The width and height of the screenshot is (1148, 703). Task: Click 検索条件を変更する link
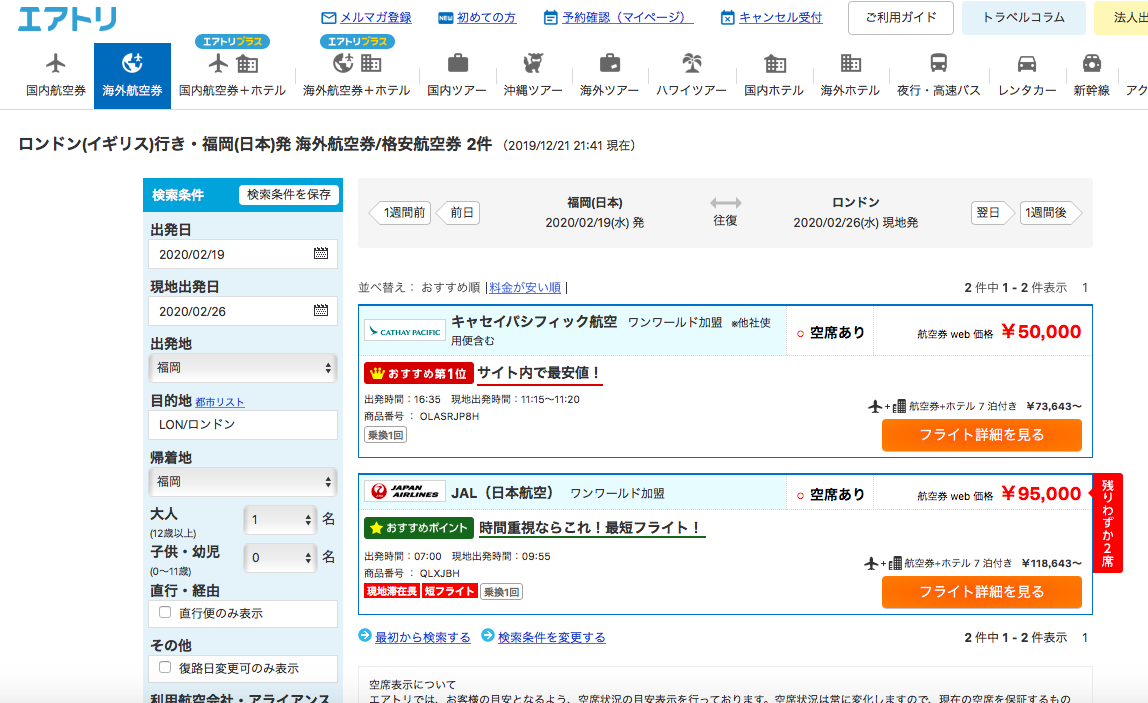coord(551,637)
